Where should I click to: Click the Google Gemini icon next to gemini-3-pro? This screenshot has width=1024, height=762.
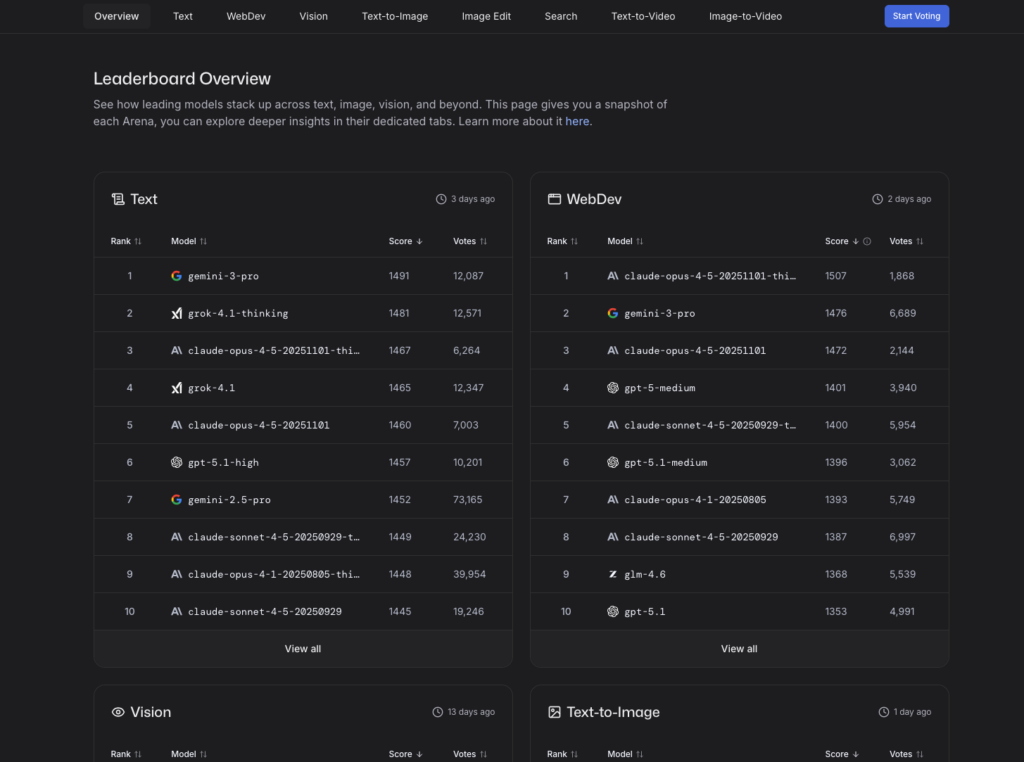[x=176, y=275]
